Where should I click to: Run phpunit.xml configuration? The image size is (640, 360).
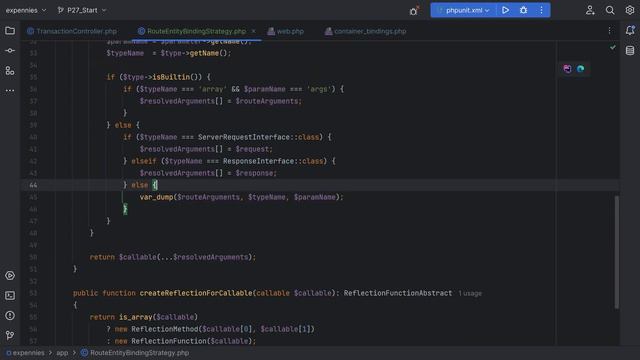click(505, 10)
